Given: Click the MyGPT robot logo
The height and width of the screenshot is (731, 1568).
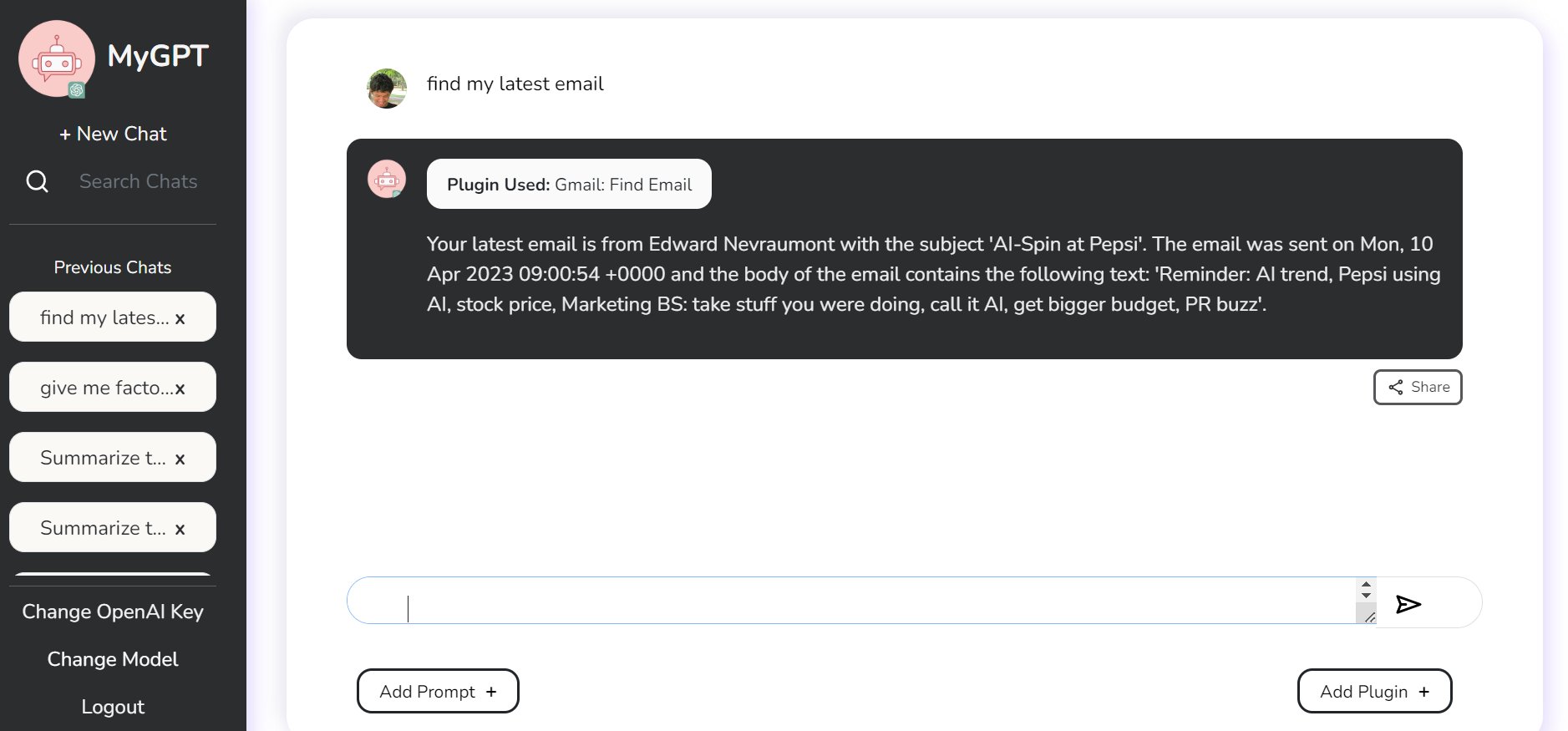Looking at the screenshot, I should pyautogui.click(x=57, y=59).
